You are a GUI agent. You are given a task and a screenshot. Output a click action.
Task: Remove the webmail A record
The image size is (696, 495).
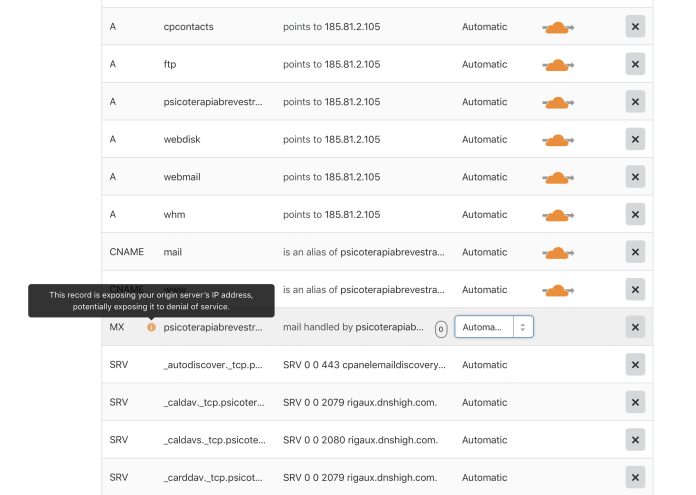coord(635,177)
